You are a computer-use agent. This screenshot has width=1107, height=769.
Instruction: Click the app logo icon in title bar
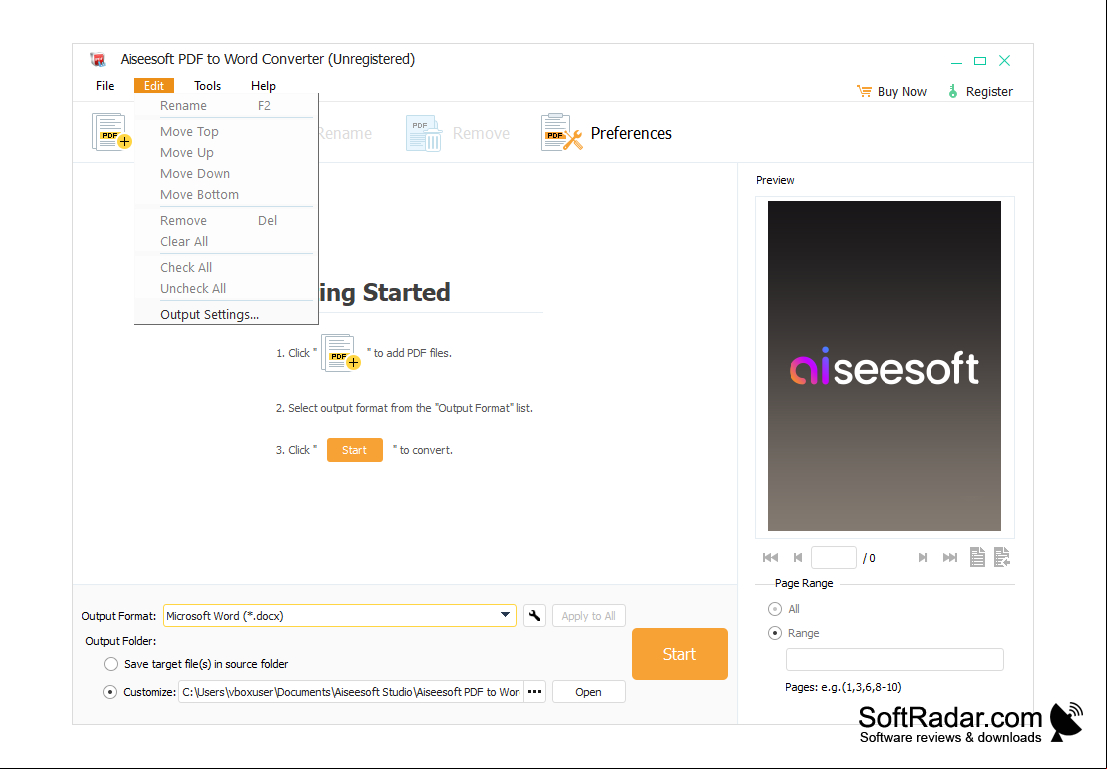pyautogui.click(x=98, y=59)
